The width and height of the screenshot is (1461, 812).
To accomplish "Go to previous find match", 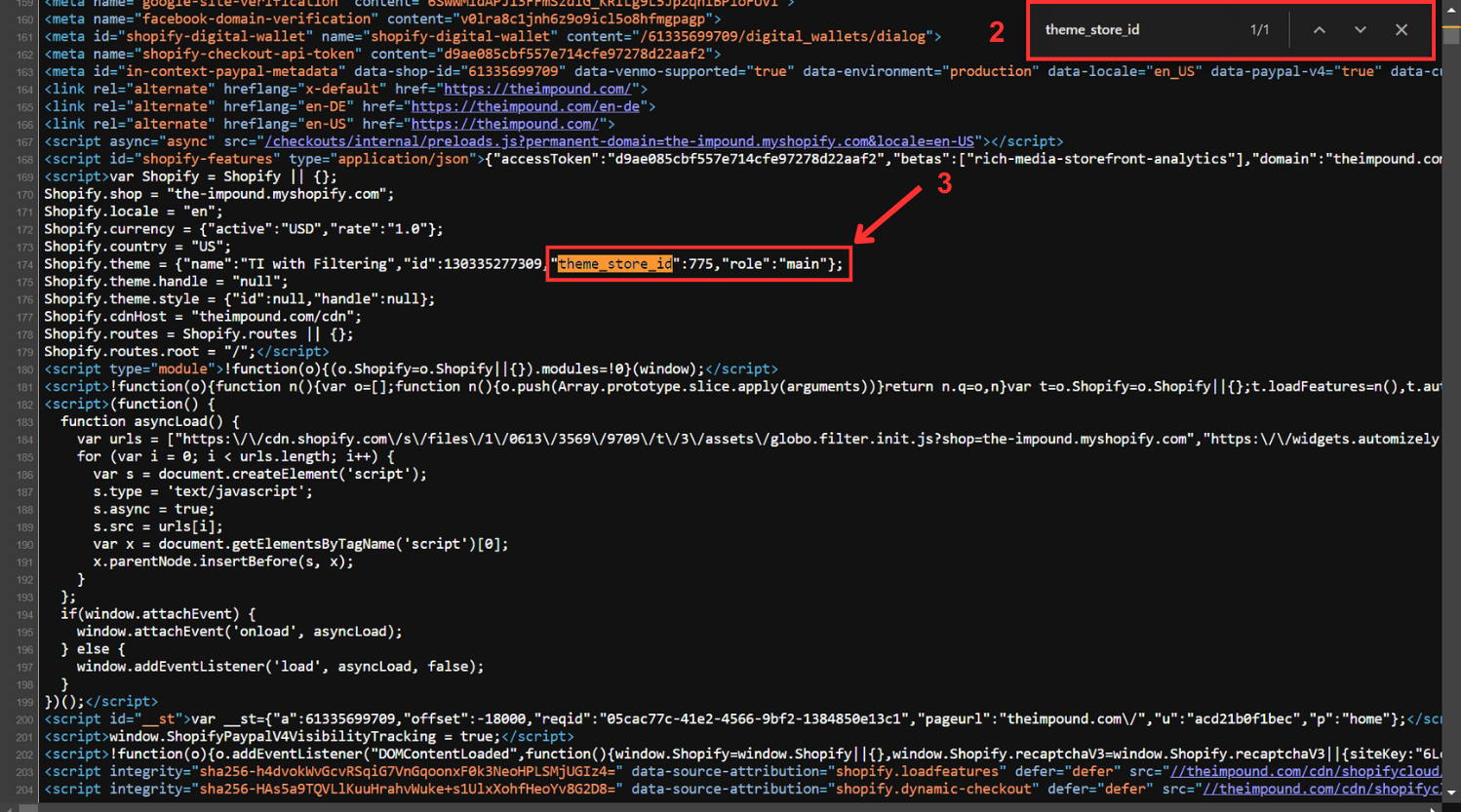I will point(1319,30).
